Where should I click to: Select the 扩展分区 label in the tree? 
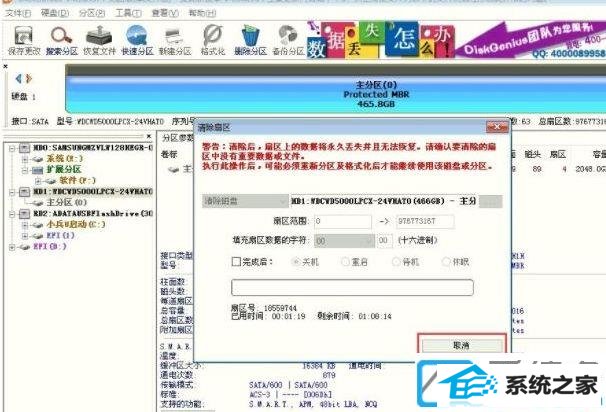coord(64,169)
